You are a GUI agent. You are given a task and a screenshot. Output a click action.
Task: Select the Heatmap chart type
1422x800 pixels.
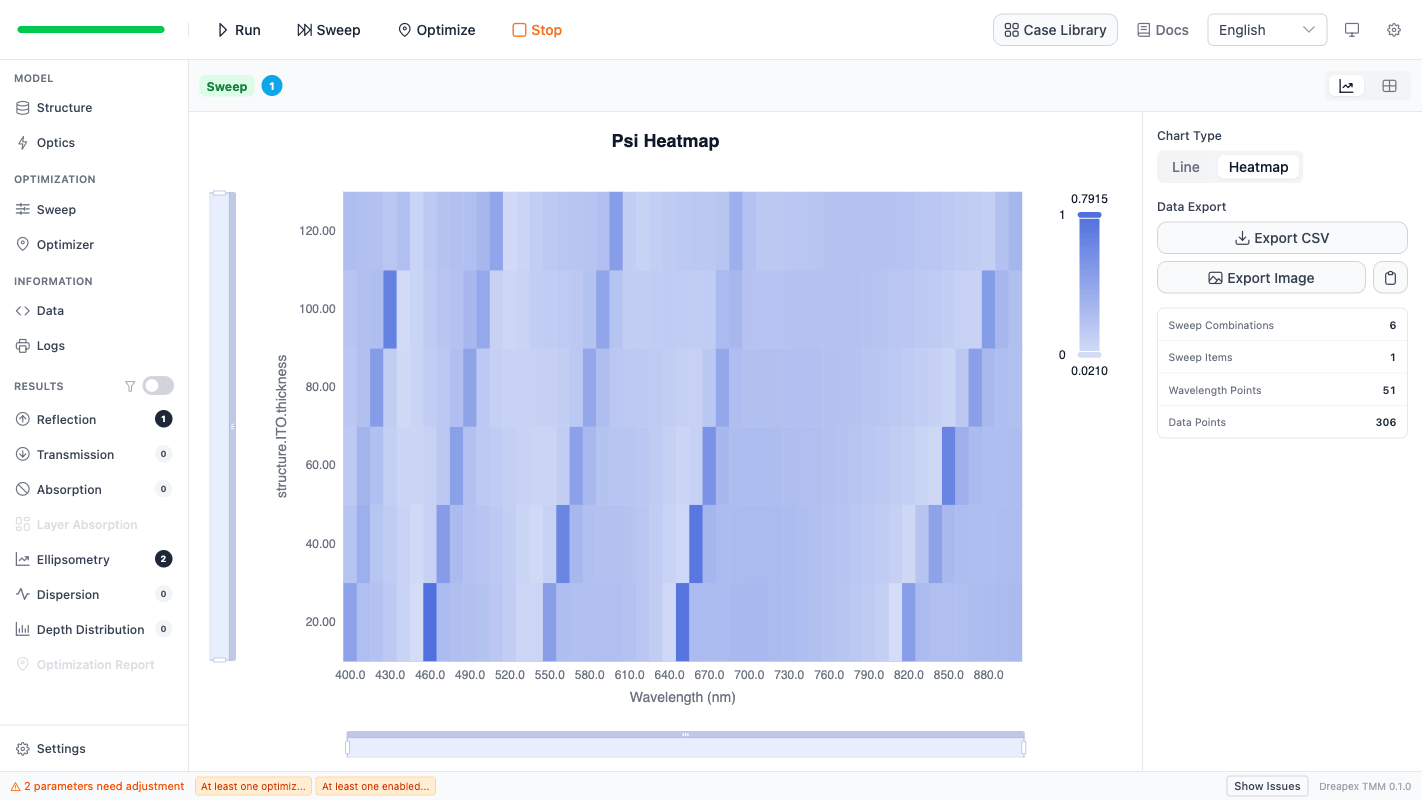coord(1258,167)
